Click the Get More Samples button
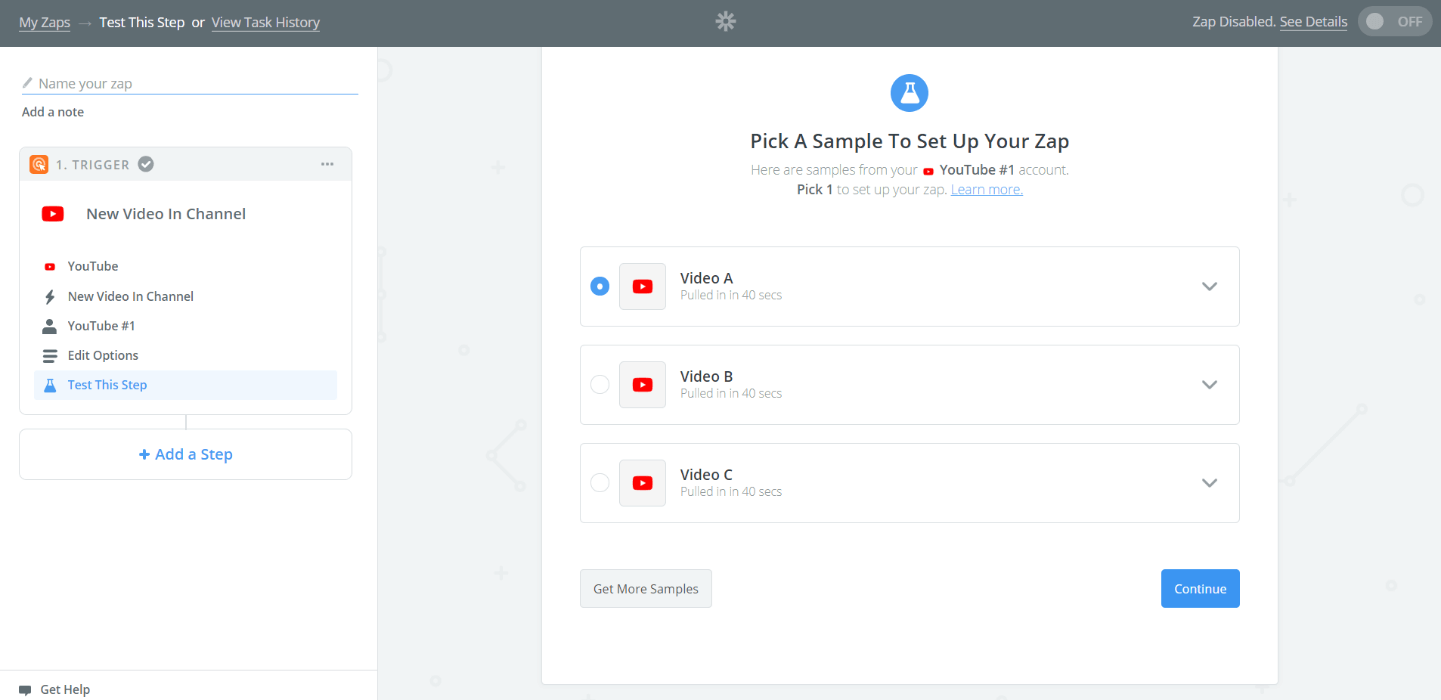1441x700 pixels. pos(645,588)
